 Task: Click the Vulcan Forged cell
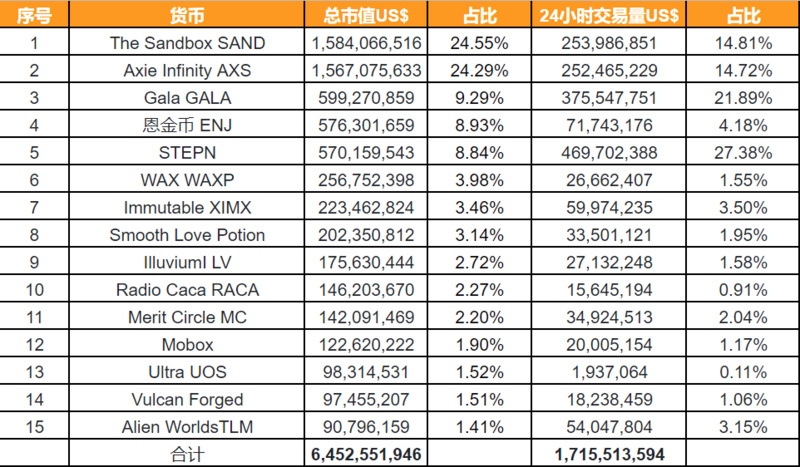[187, 399]
